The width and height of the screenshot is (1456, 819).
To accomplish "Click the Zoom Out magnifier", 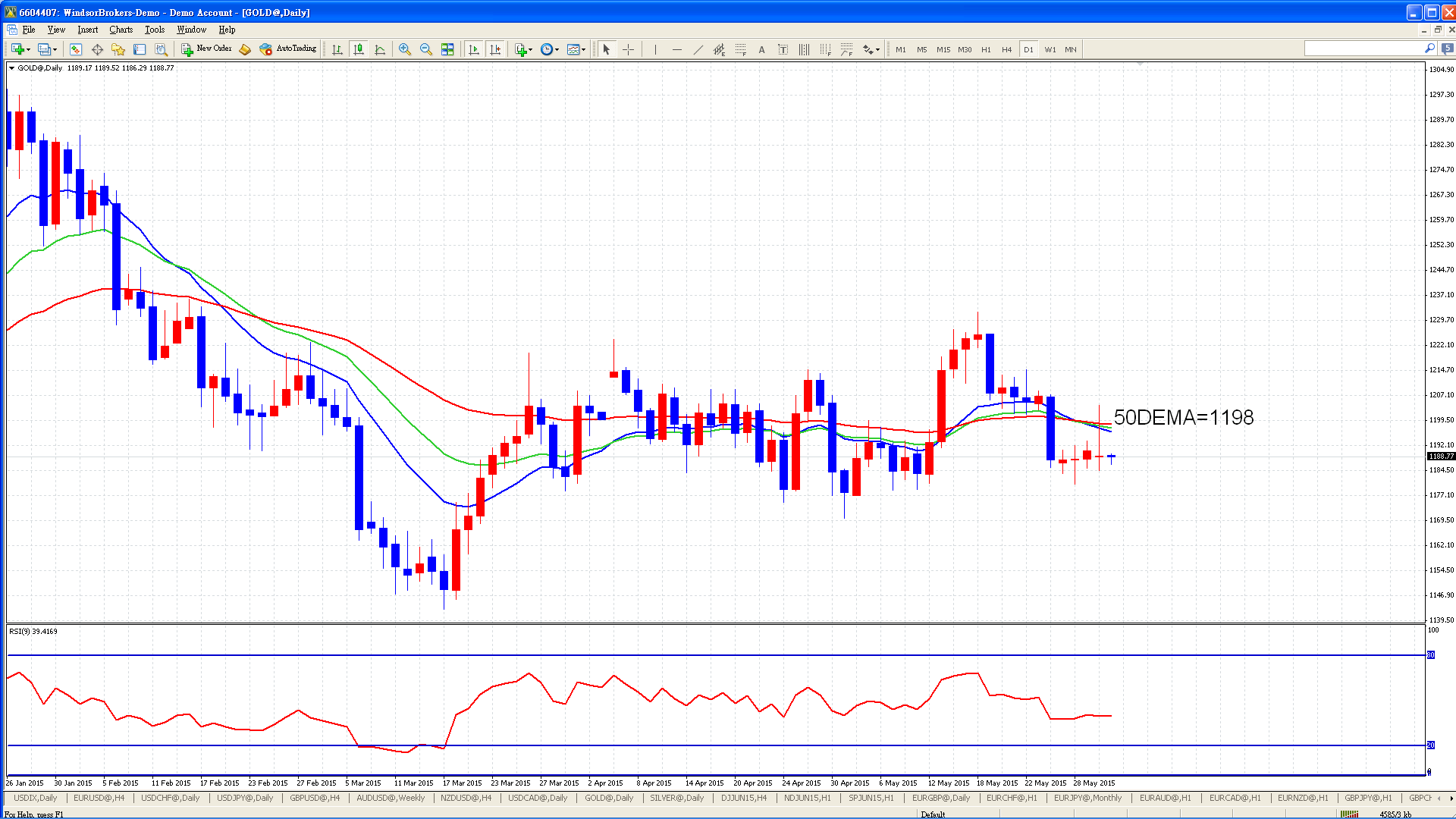I will coord(426,49).
